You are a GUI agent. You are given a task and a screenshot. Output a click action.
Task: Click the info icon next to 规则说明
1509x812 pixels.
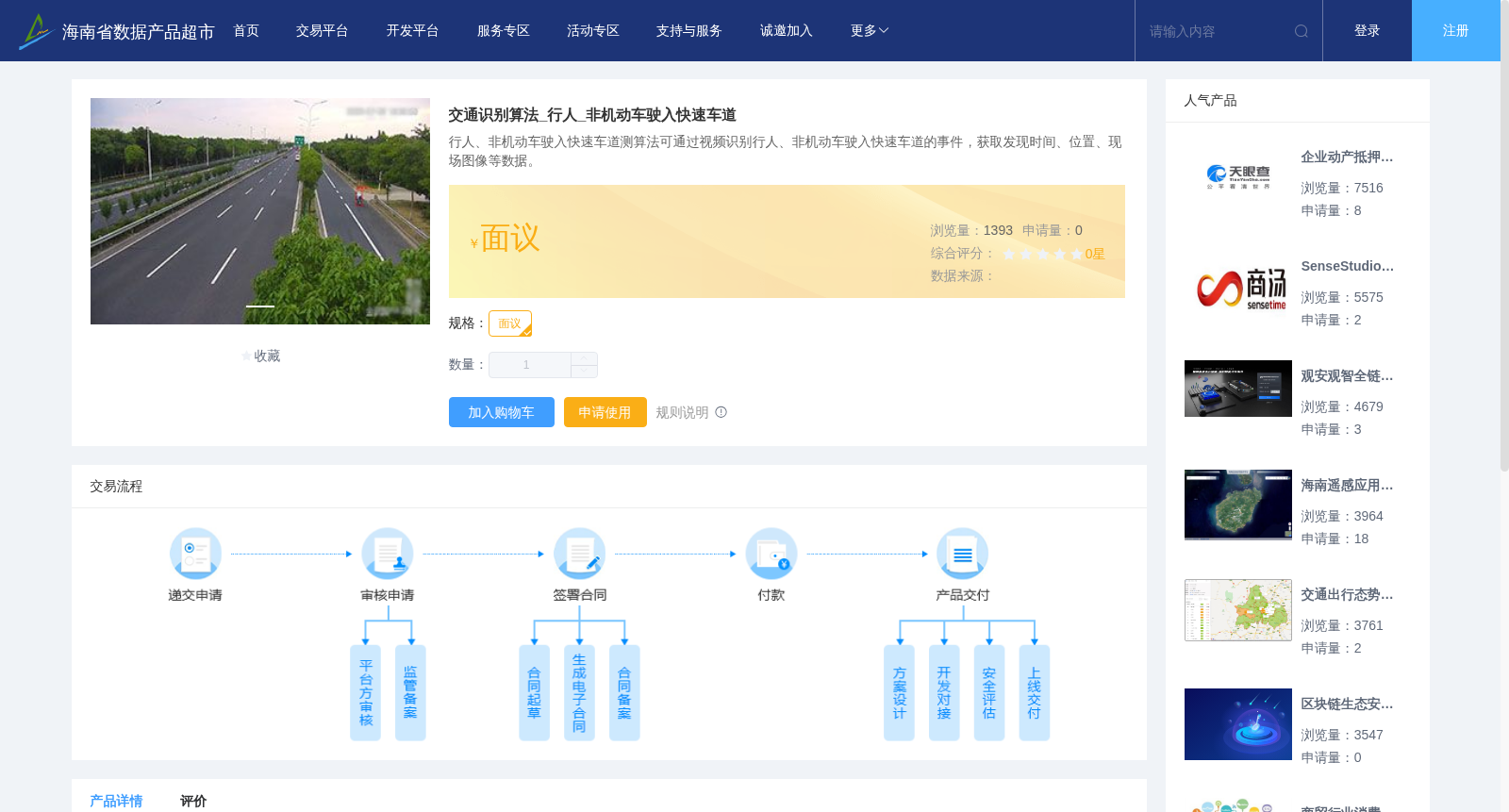pyautogui.click(x=721, y=412)
